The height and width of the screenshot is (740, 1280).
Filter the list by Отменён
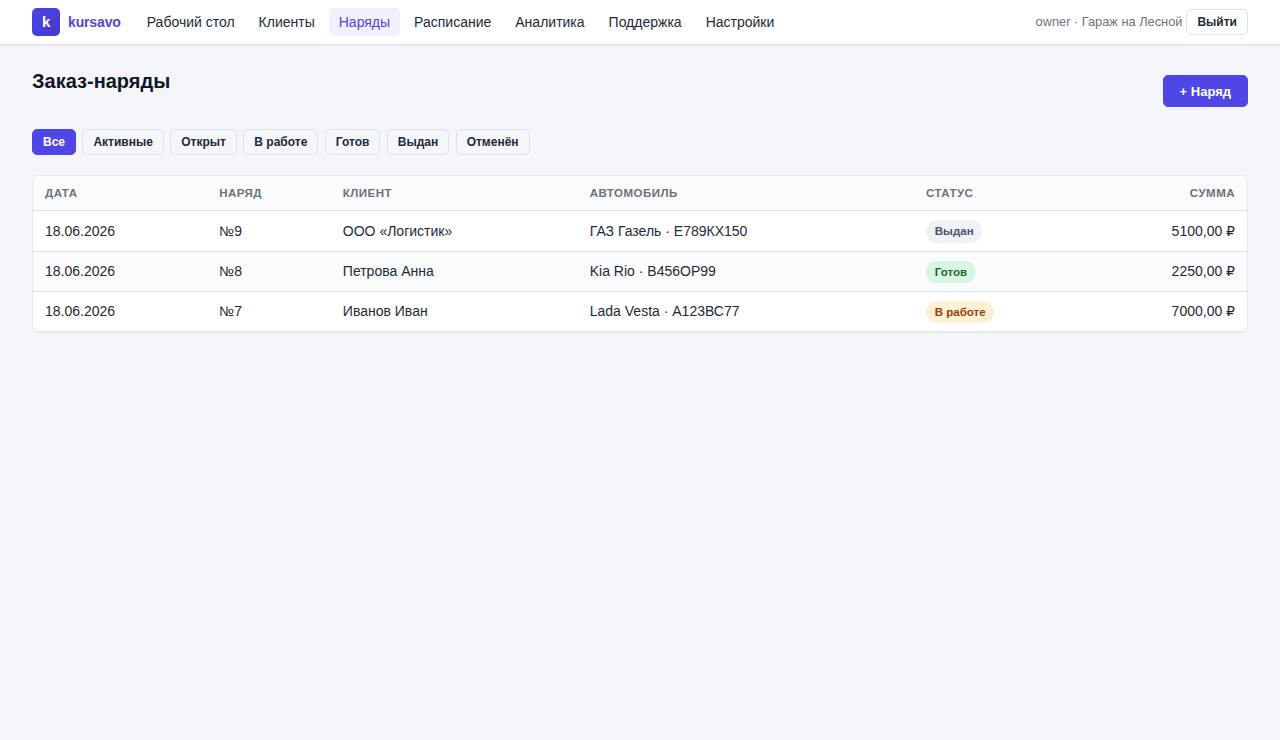pos(493,142)
